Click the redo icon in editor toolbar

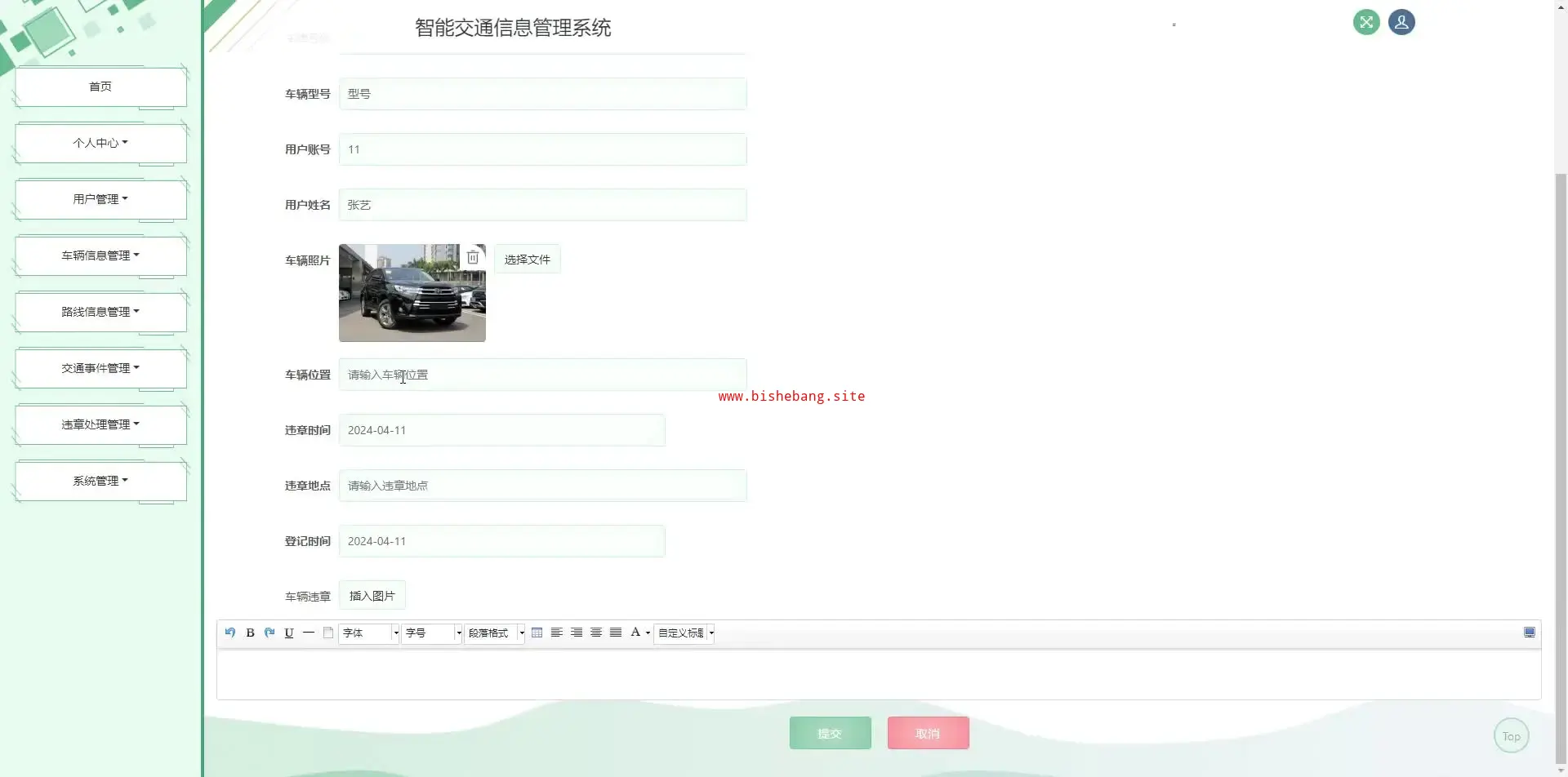tap(269, 633)
